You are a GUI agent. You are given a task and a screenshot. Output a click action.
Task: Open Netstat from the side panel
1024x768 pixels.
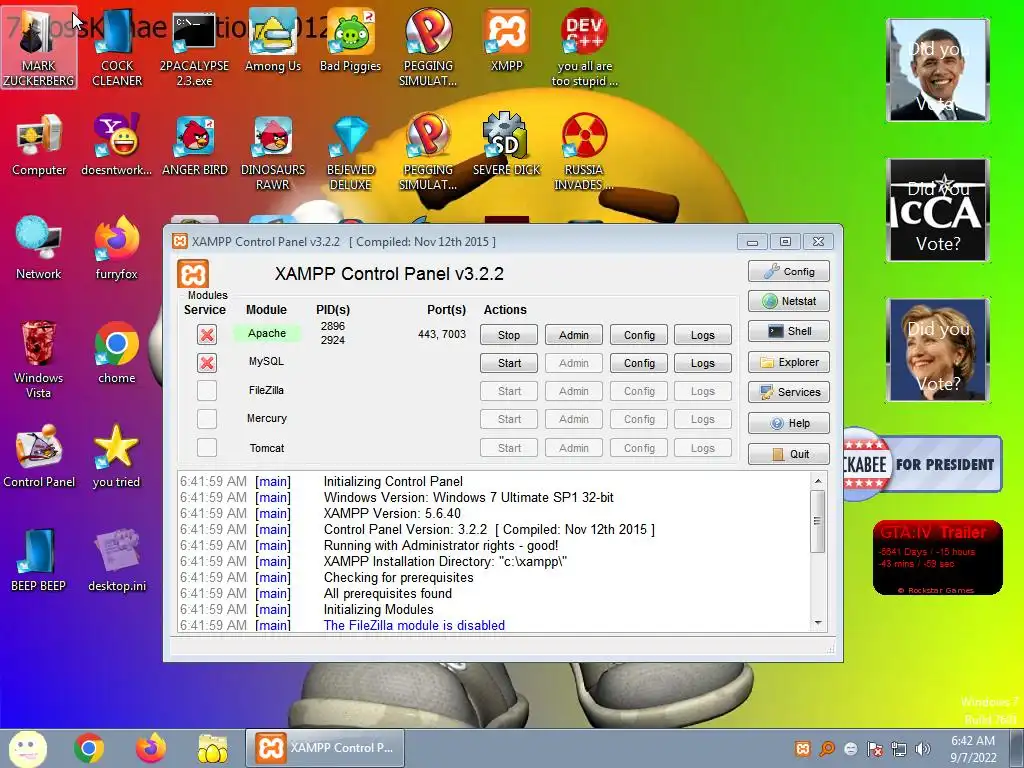pyautogui.click(x=789, y=301)
